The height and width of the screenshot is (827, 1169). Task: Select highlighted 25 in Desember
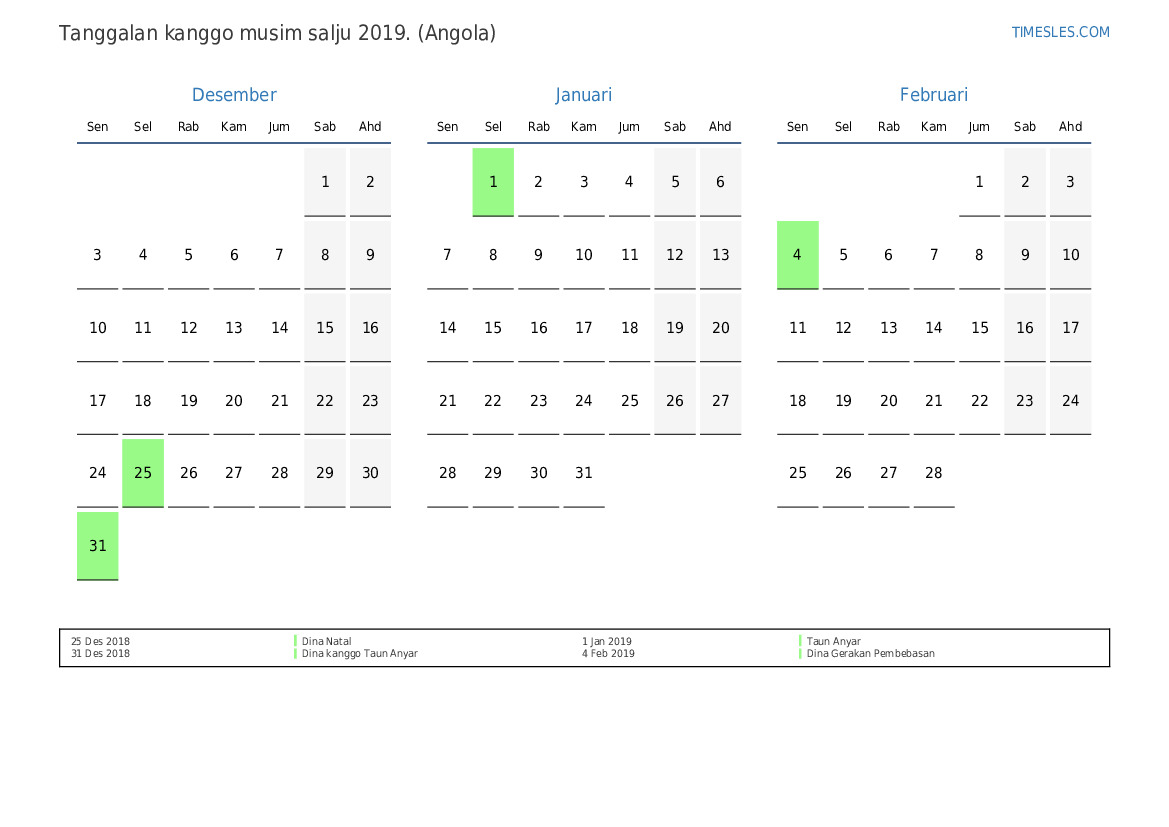(x=143, y=473)
